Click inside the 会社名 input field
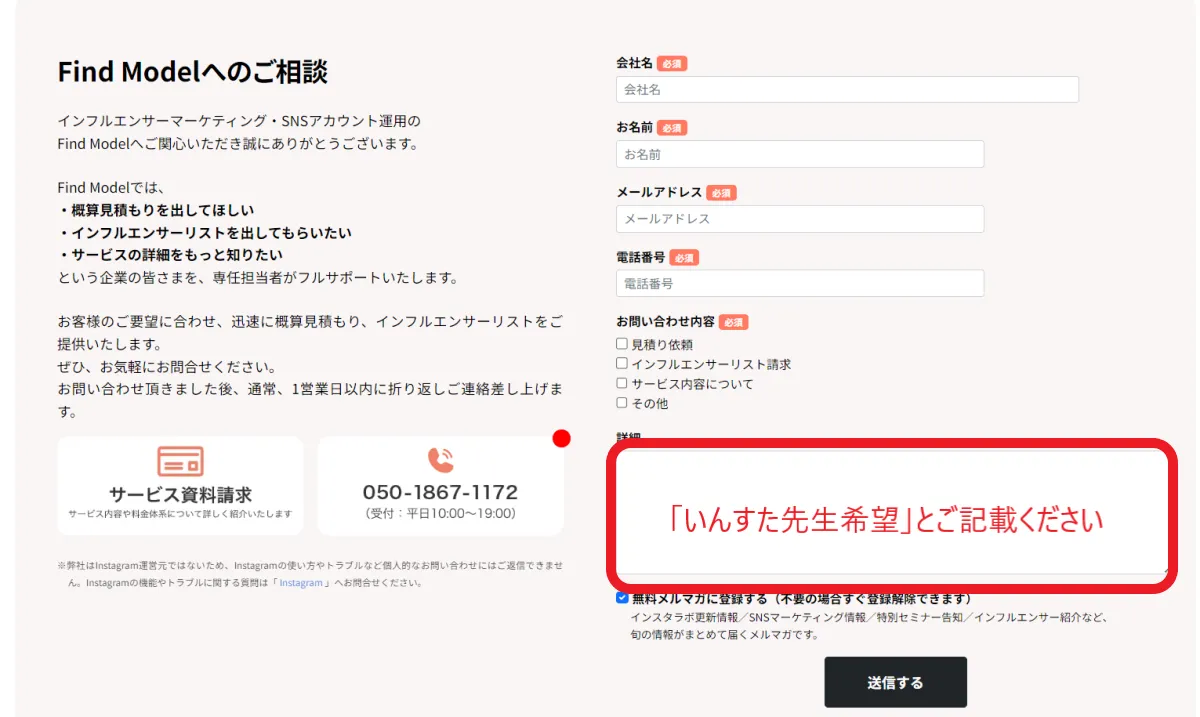This screenshot has height=717, width=1200. (846, 89)
